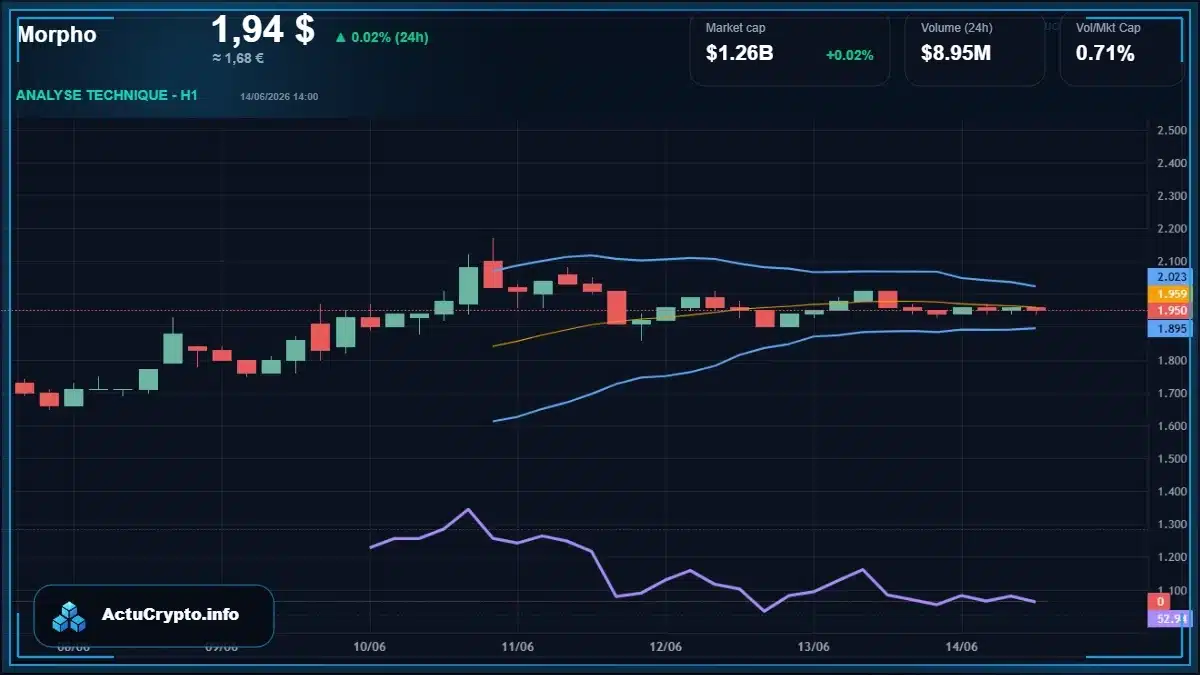Click the green up-arrow 24h change indicator

[381, 37]
